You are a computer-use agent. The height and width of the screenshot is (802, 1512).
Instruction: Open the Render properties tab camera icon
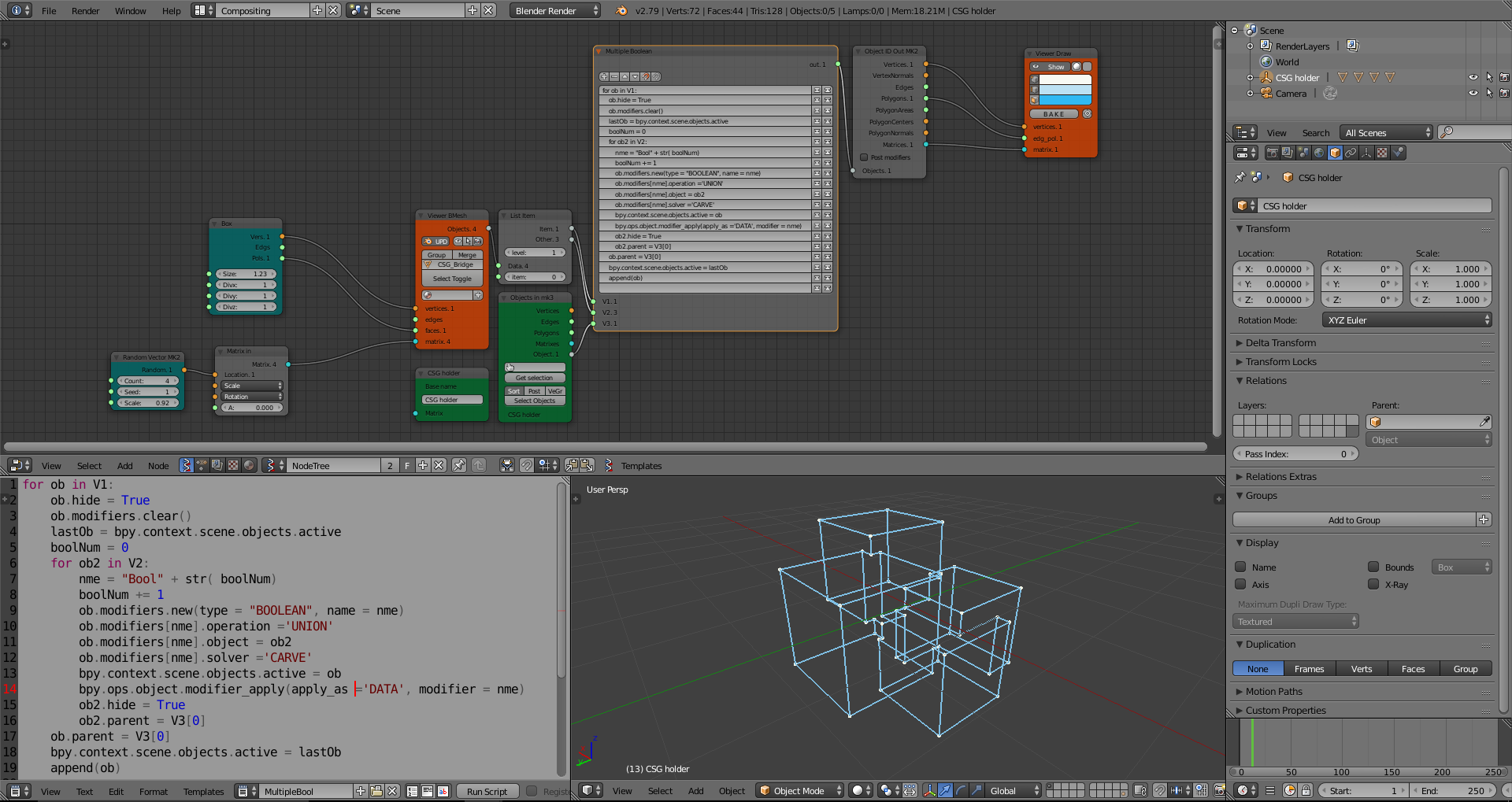(1273, 153)
